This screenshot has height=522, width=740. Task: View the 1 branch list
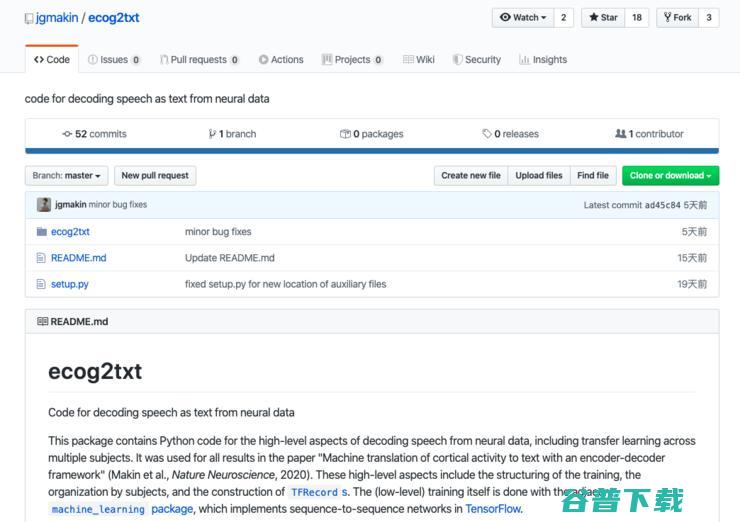click(232, 134)
